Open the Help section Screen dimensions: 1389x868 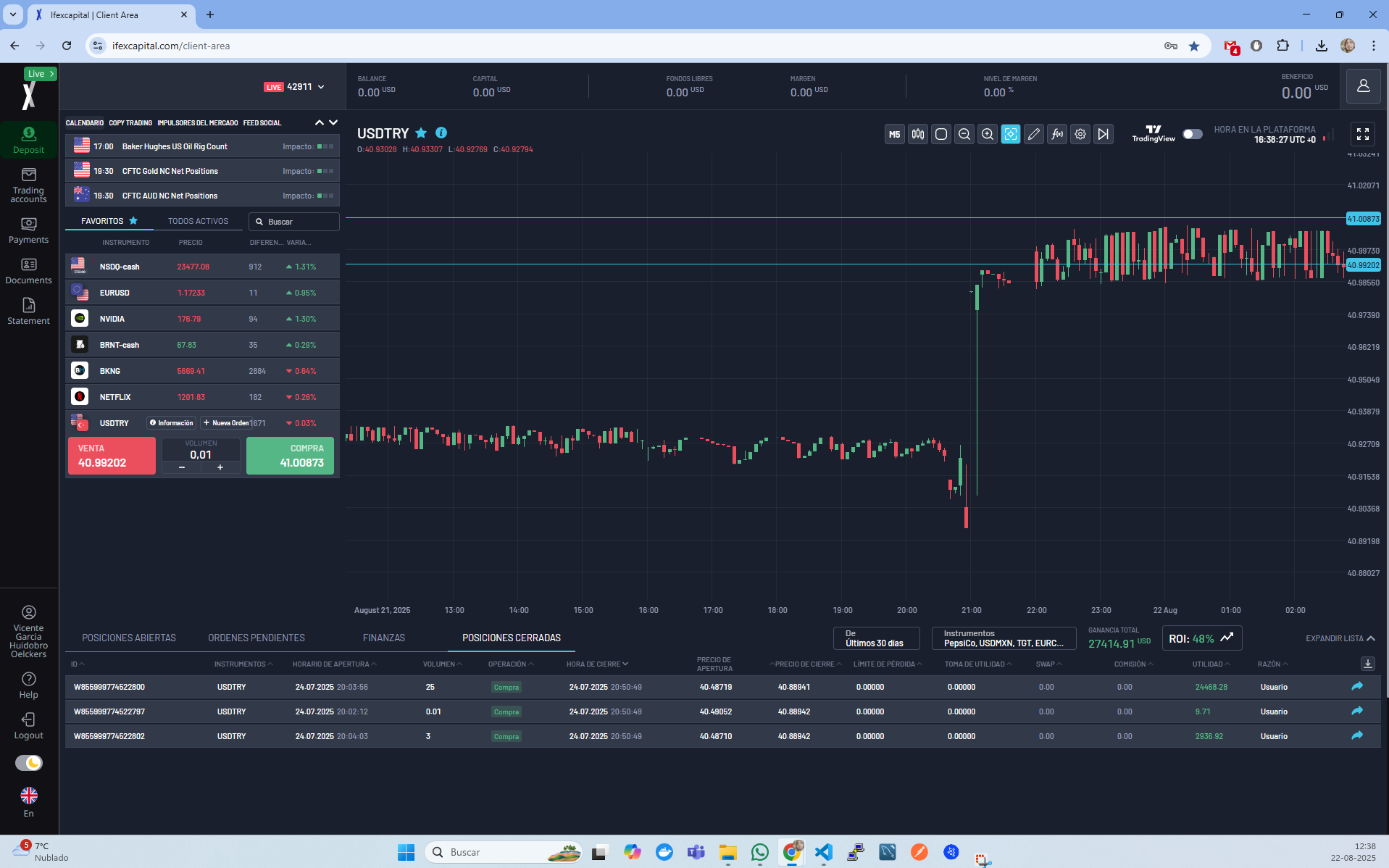[x=28, y=685]
